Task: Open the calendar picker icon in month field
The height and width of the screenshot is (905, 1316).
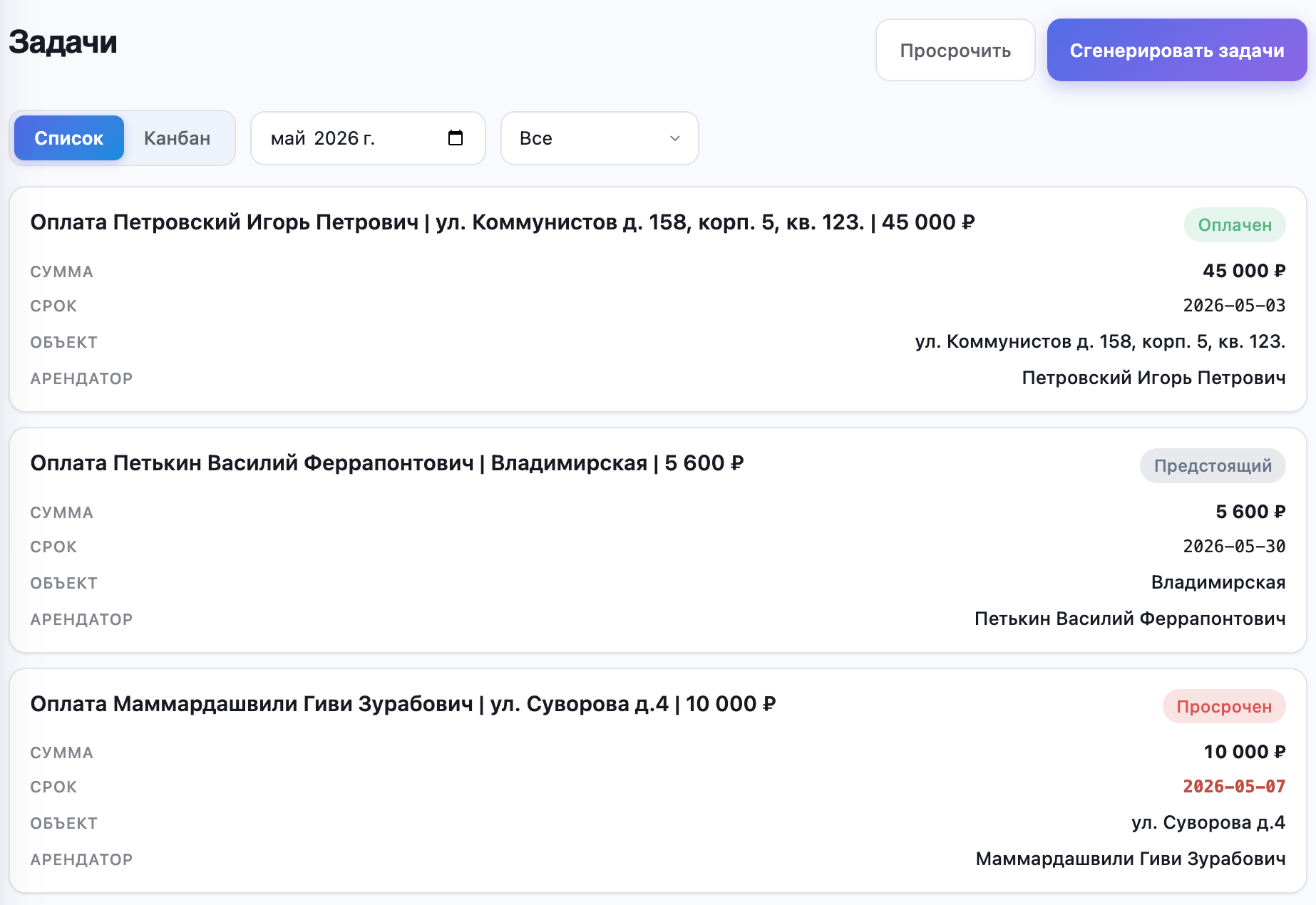Action: coord(456,138)
